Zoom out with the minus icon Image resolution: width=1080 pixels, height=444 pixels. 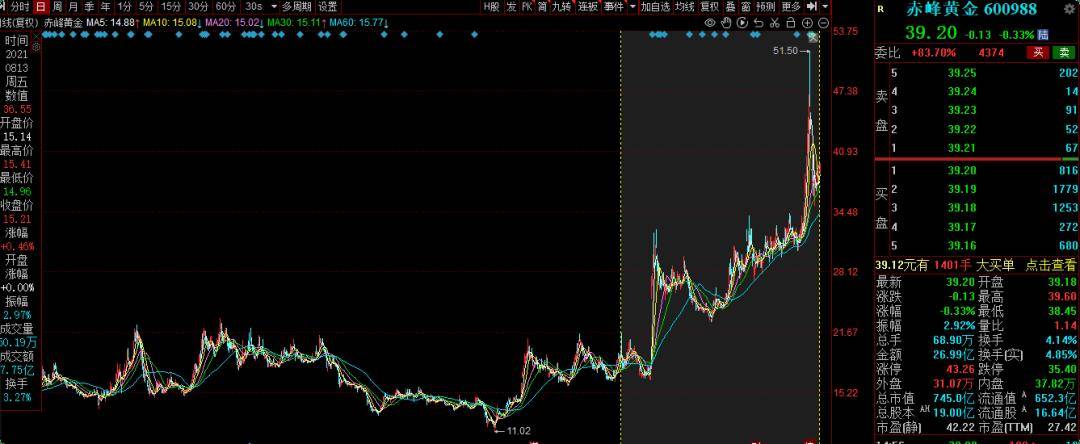[x=823, y=22]
